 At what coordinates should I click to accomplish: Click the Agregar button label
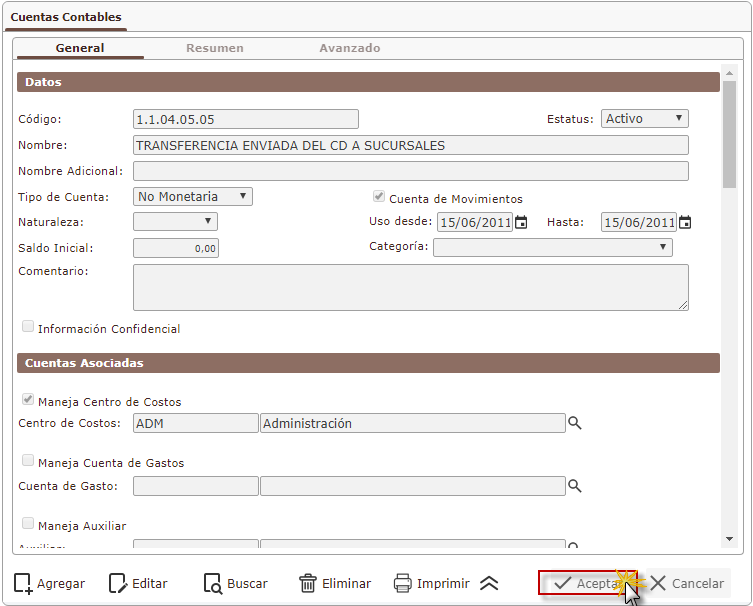[x=61, y=584]
